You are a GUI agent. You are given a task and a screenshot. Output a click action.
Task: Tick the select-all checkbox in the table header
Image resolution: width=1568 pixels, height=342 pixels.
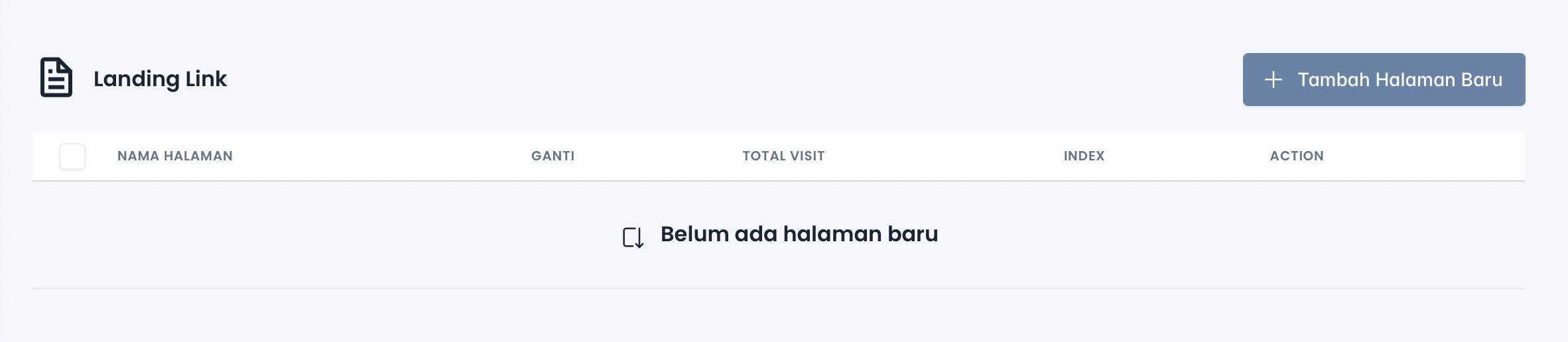72,156
